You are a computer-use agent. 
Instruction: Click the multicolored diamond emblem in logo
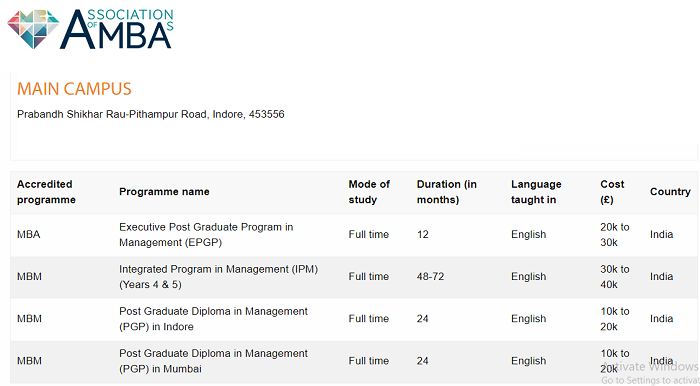click(33, 29)
